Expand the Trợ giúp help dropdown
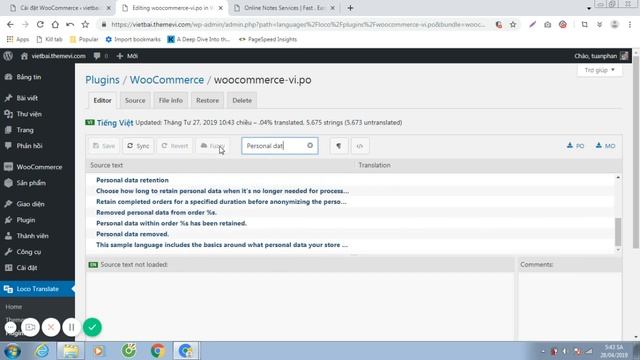640x360 pixels. (x=600, y=70)
